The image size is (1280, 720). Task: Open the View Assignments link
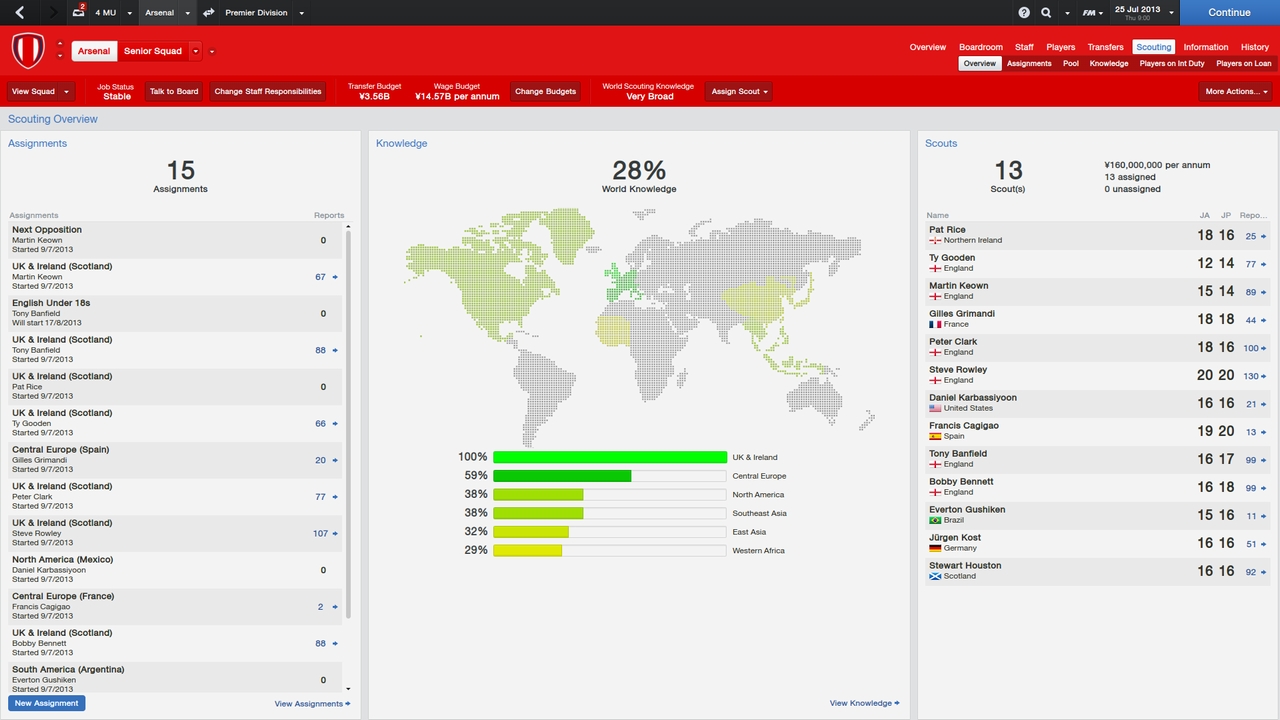(312, 704)
